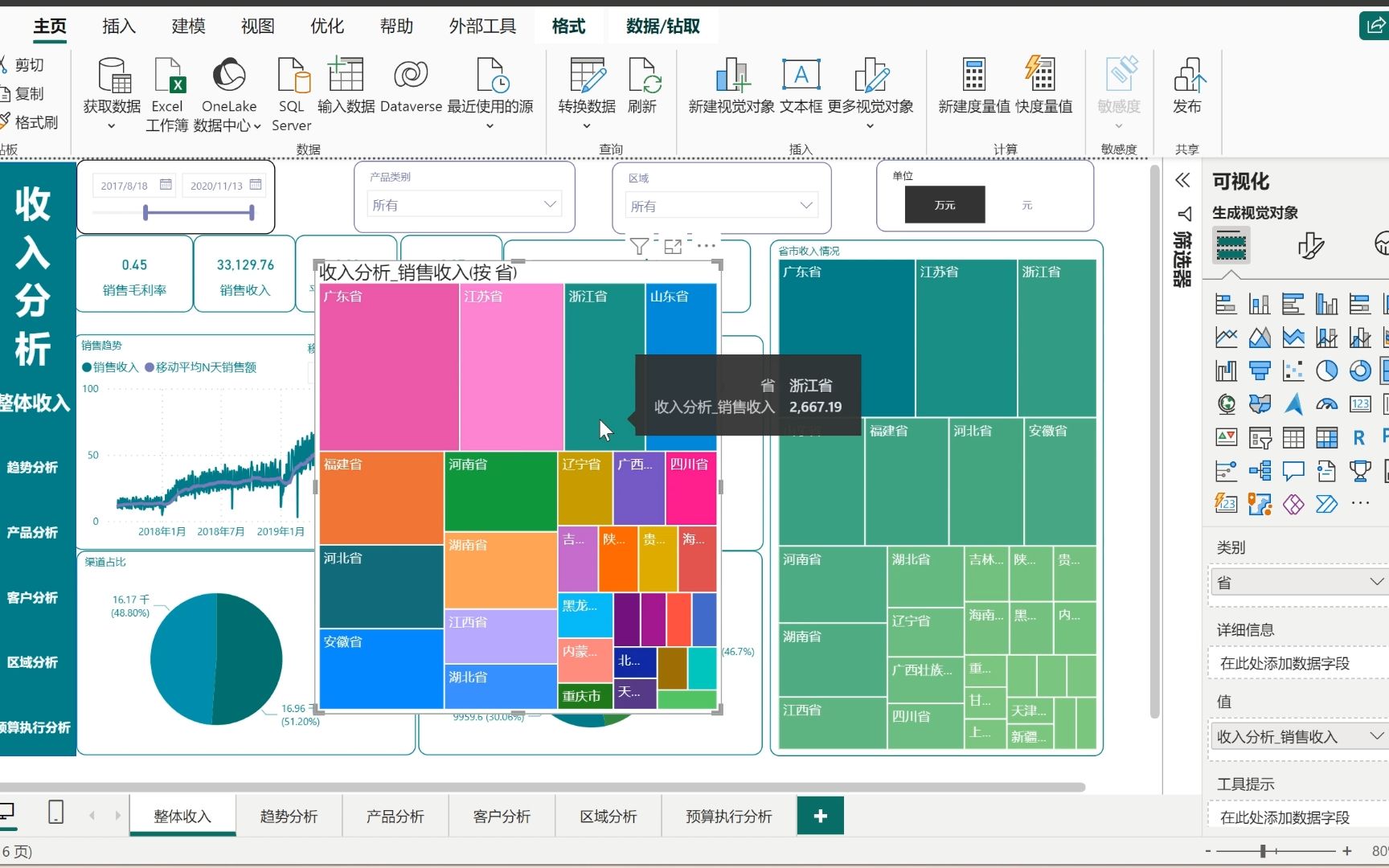Viewport: 1389px width, 868px height.
Task: Select the scatter chart visual type
Action: pos(1293,371)
